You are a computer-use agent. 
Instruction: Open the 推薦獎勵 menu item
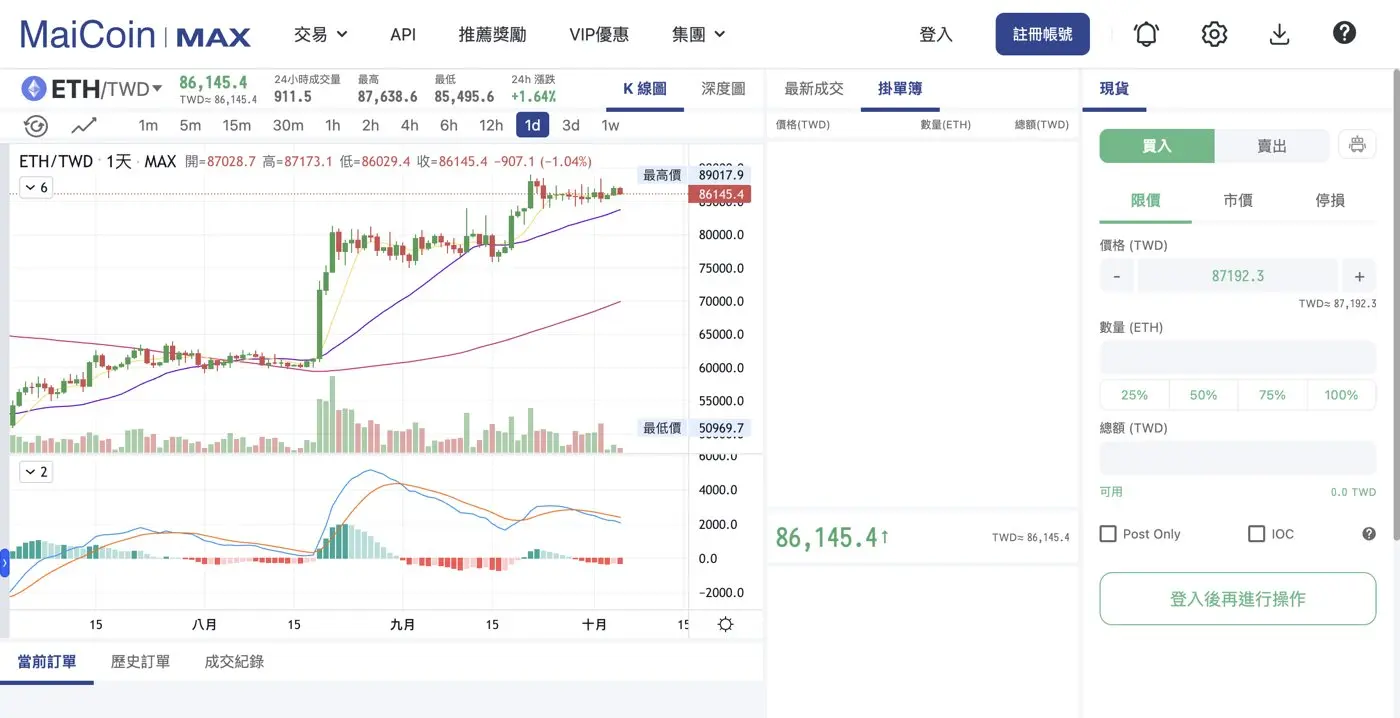(x=492, y=34)
